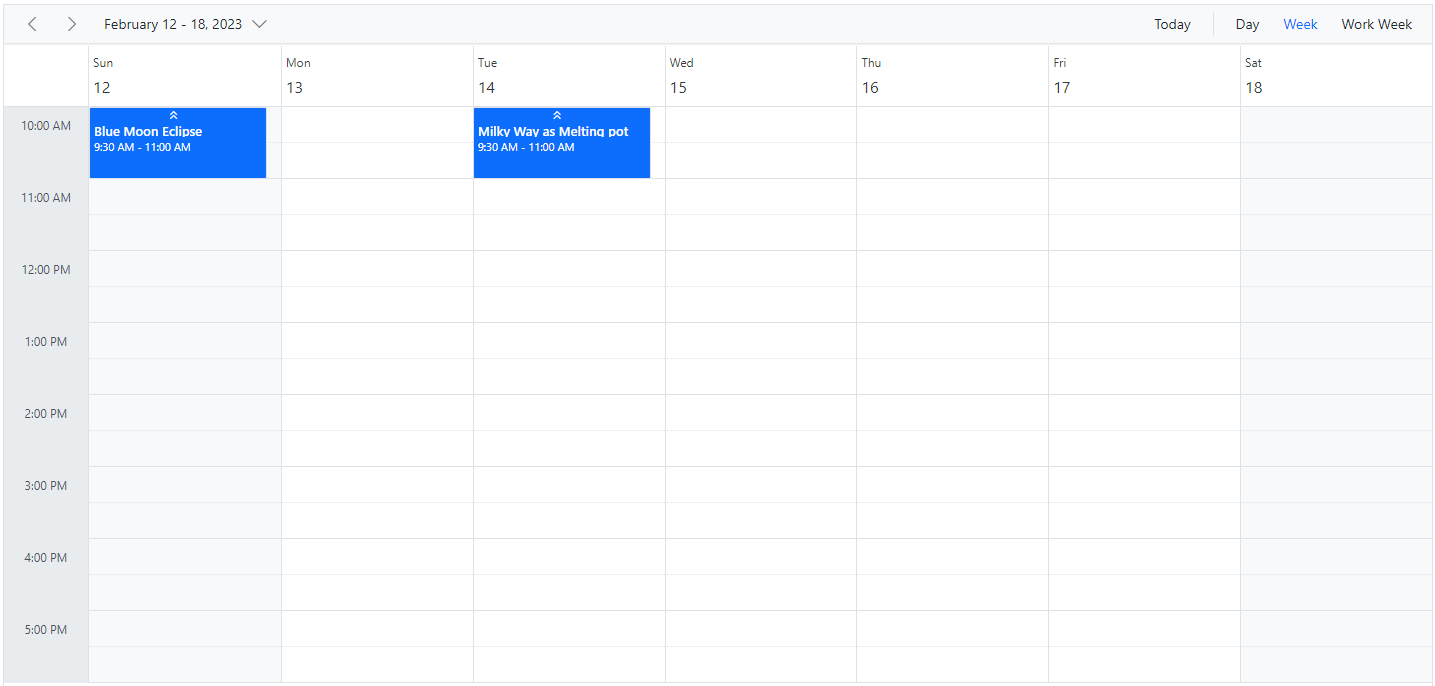Open the February 12 - 18, 2023 date picker
1435x686 pixels.
(185, 24)
